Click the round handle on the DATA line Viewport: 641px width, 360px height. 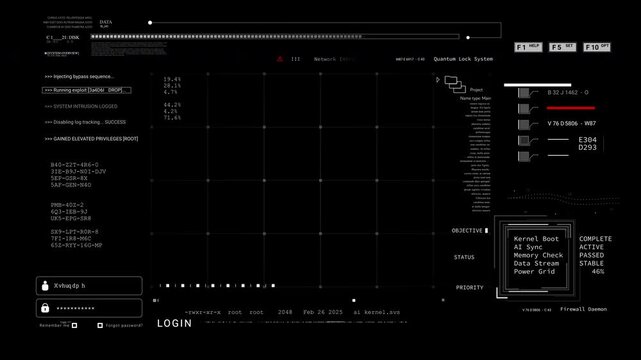[150, 22]
